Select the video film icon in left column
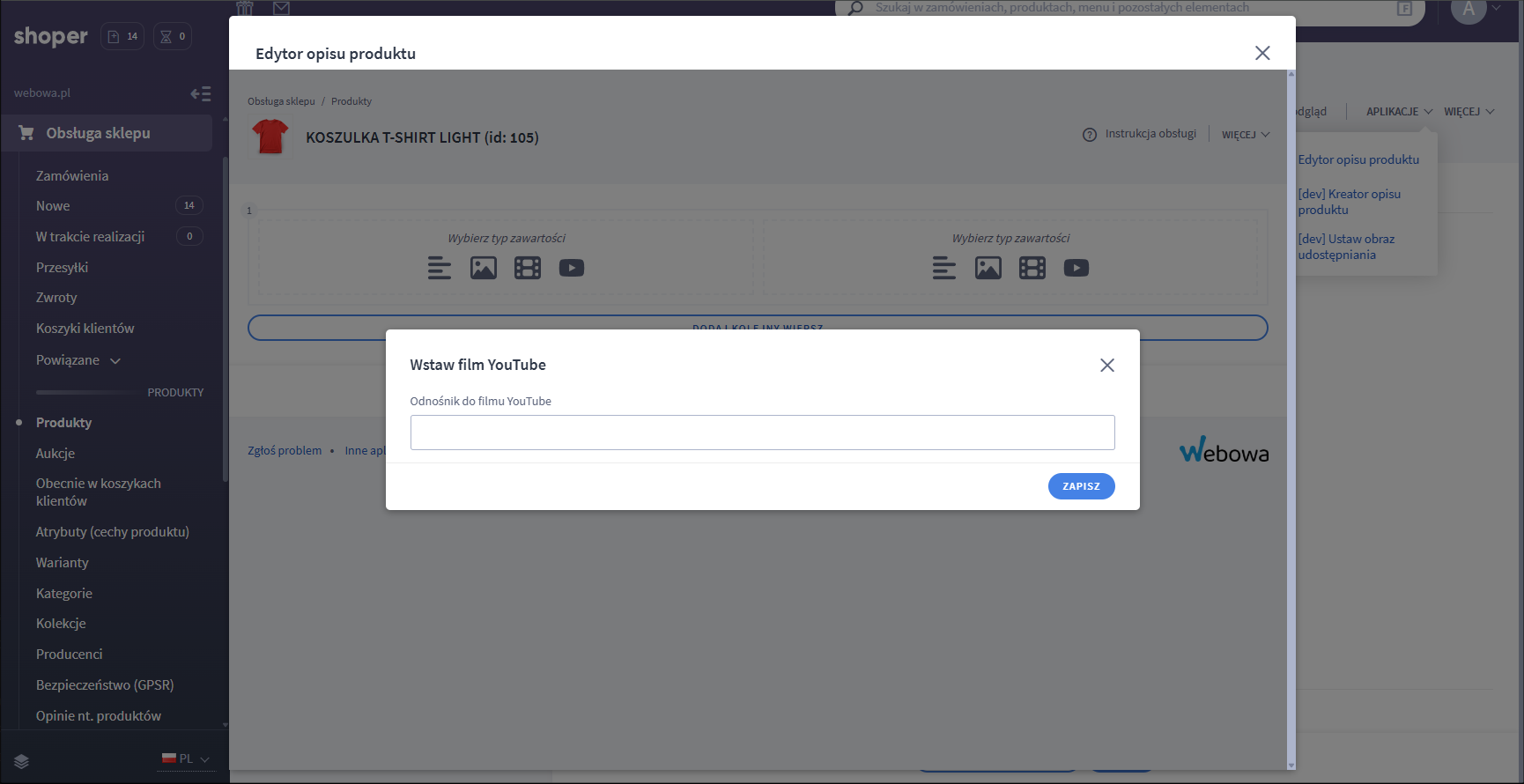Image resolution: width=1524 pixels, height=784 pixels. click(x=528, y=268)
